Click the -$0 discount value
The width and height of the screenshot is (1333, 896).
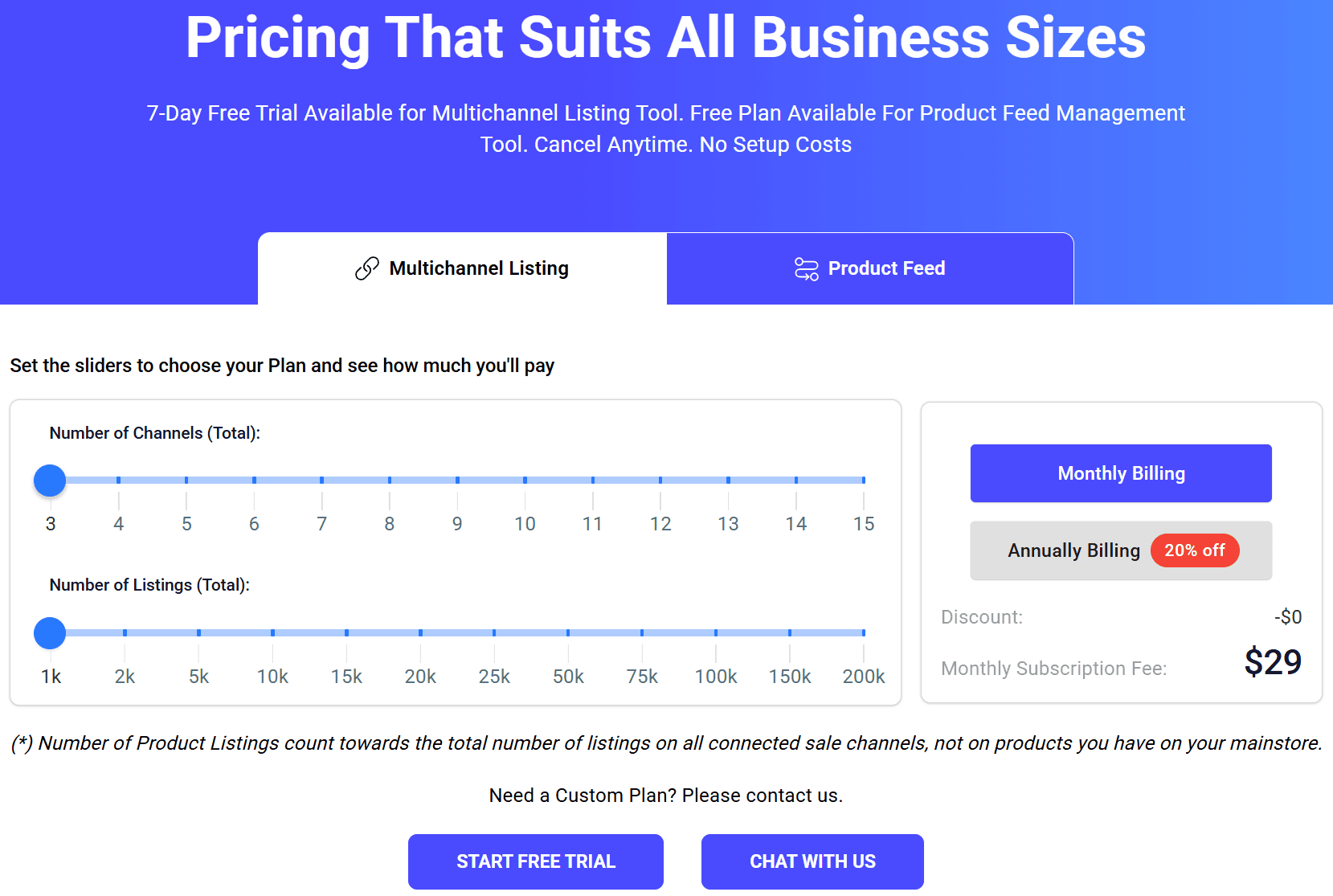(x=1288, y=617)
